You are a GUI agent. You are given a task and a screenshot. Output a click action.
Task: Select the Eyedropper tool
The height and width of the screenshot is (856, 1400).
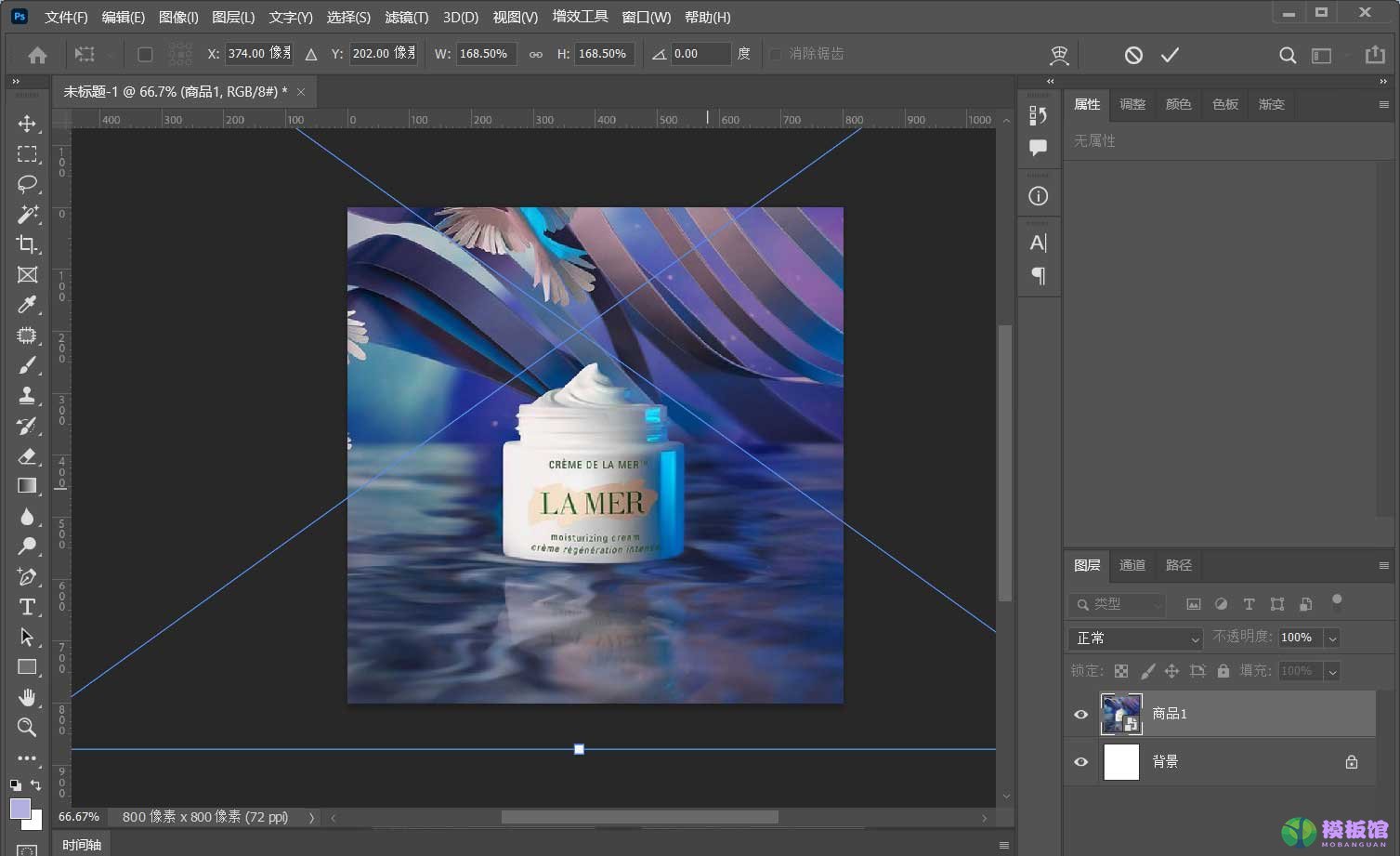[x=27, y=305]
